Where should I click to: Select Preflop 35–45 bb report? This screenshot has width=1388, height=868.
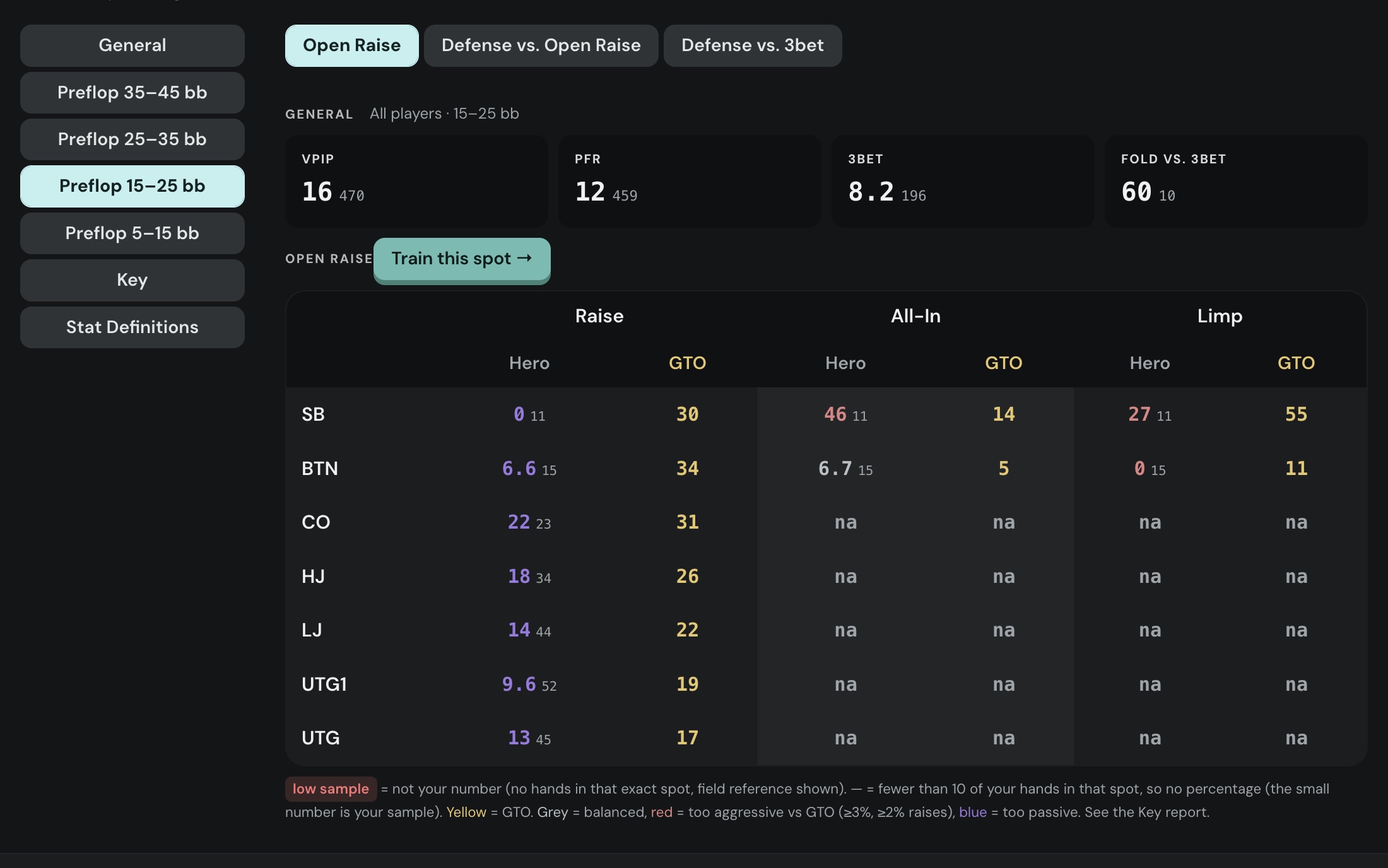132,93
